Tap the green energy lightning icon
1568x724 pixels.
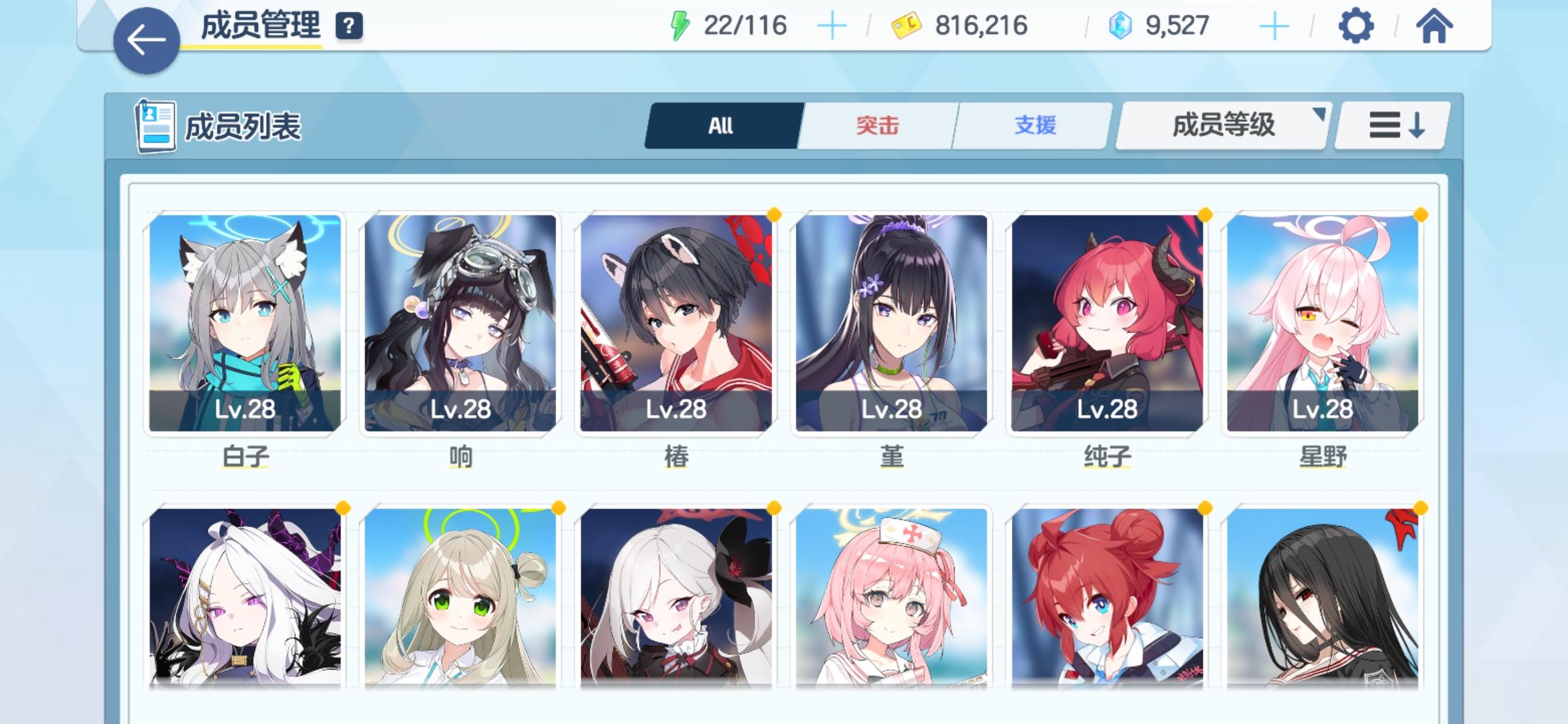pyautogui.click(x=679, y=26)
